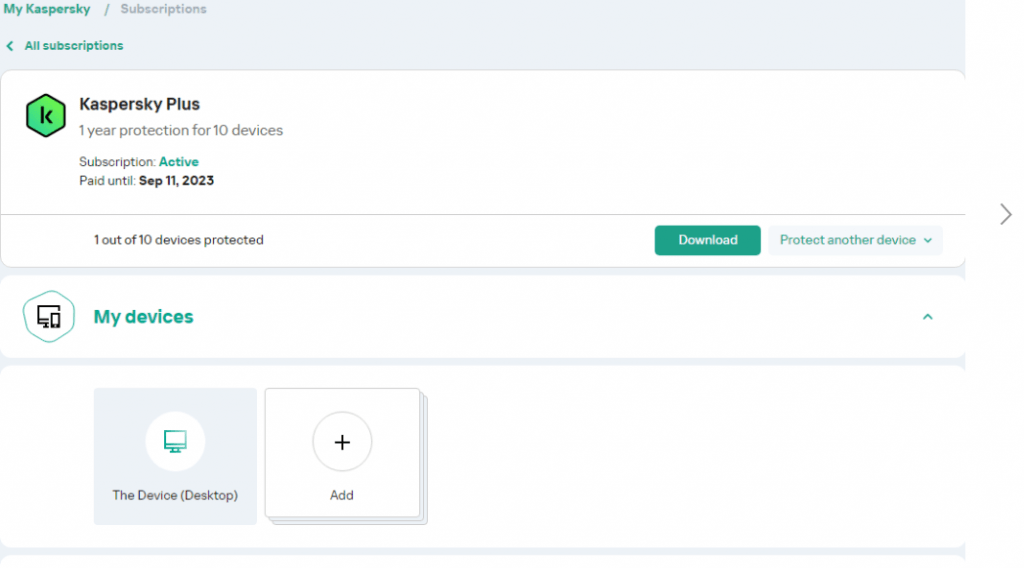Click '1 year protection for 10 devices' text
Image resolution: width=1024 pixels, height=568 pixels.
pos(181,131)
